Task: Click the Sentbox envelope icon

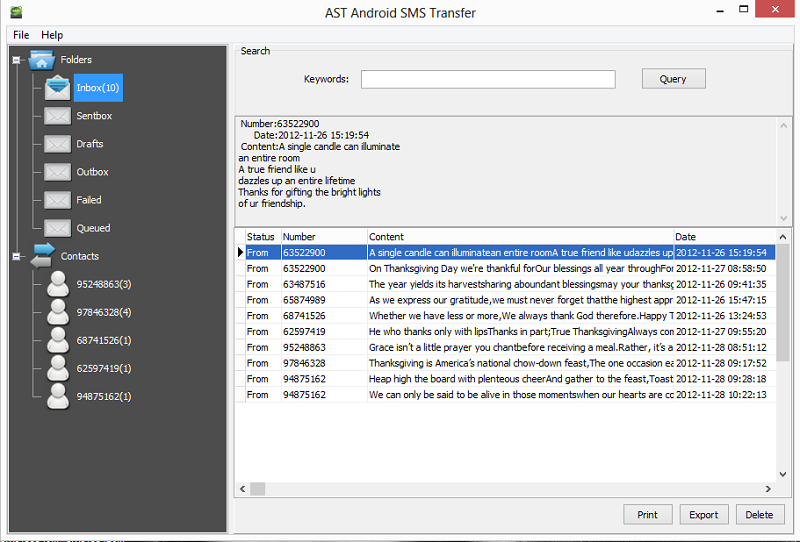Action: (x=57, y=116)
